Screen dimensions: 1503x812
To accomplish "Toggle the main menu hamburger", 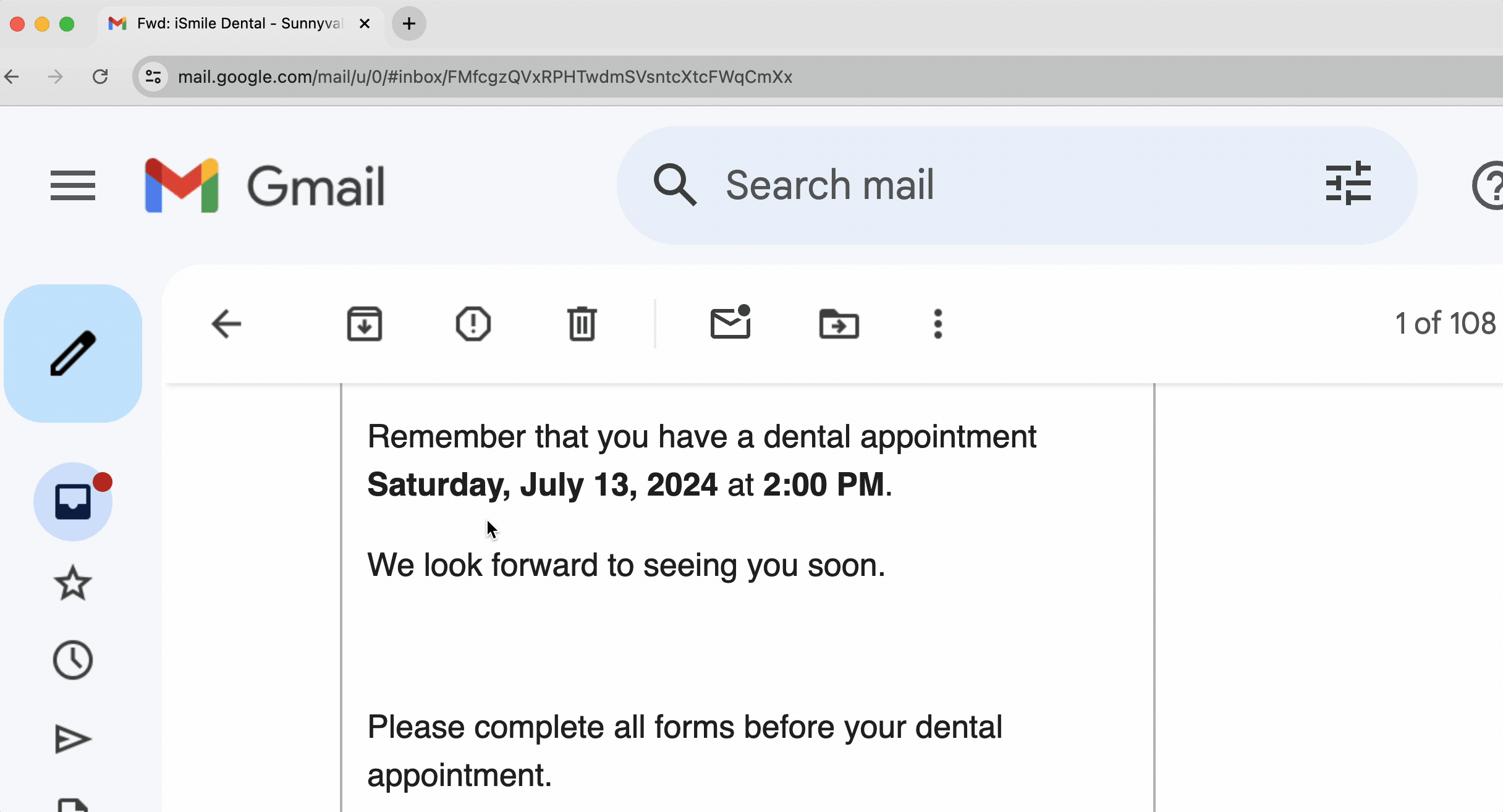I will pyautogui.click(x=73, y=185).
